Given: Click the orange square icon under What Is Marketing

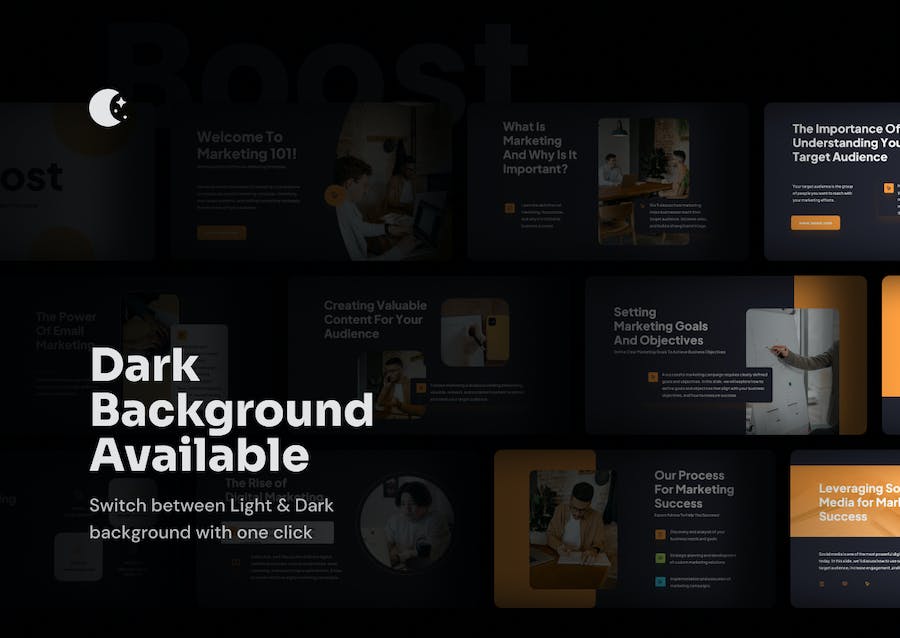Looking at the screenshot, I should pyautogui.click(x=510, y=208).
